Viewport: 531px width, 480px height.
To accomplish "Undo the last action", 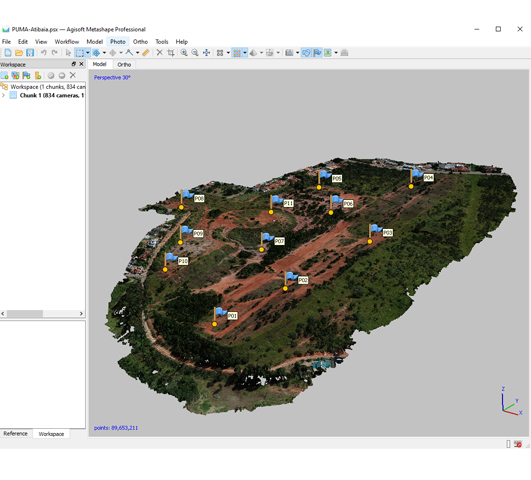I will [x=43, y=53].
